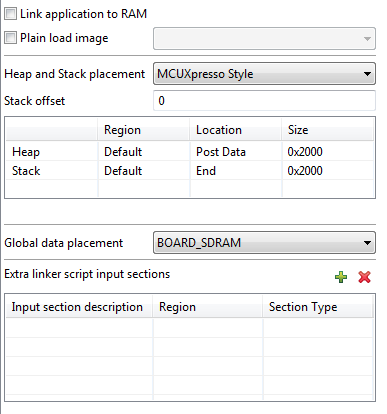Screen dimensions: 387x414
Task: Open Heap and Stack placement dropdown
Action: pos(264,74)
